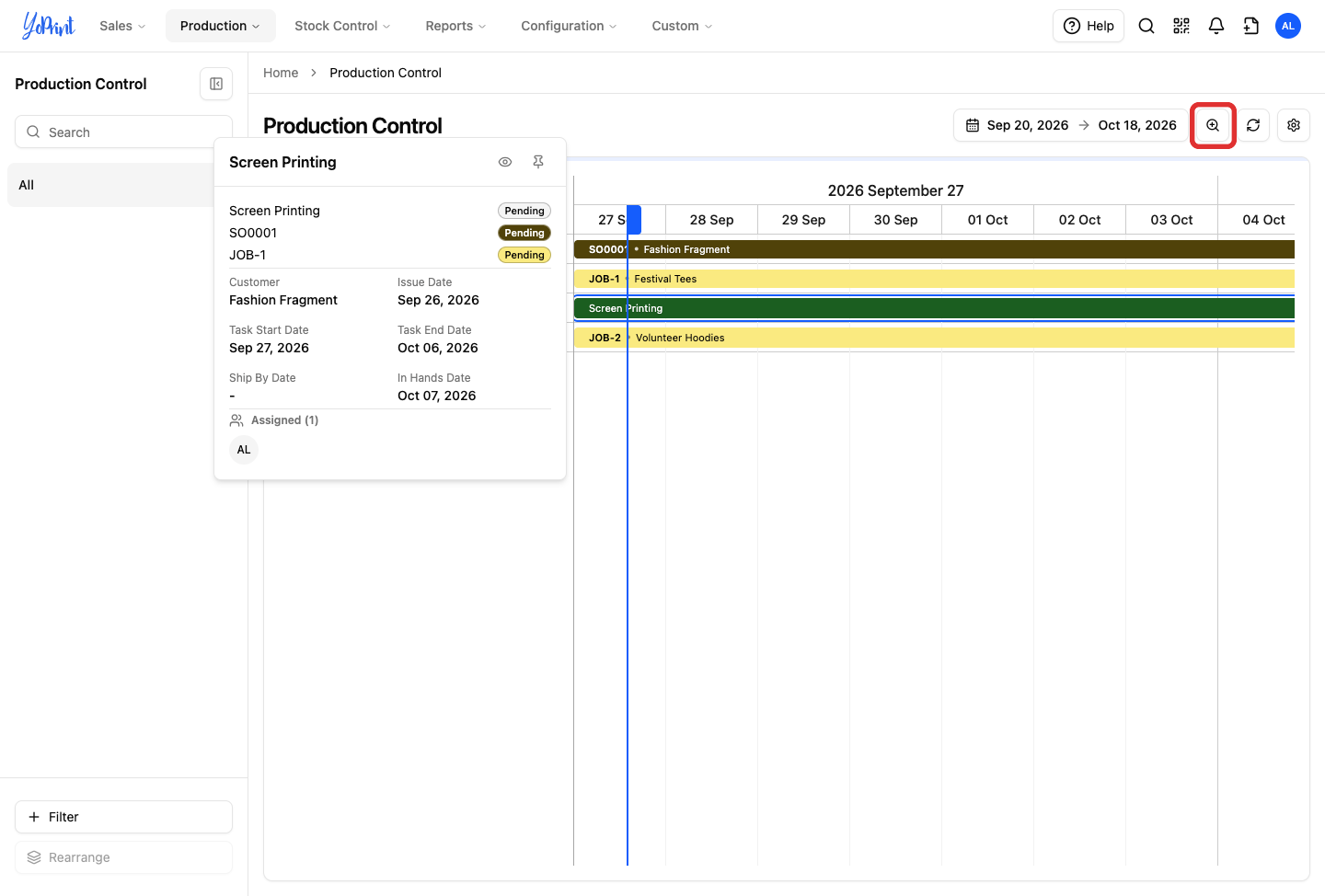Click the Pending badge beside SO0001
Image resolution: width=1325 pixels, height=896 pixels.
point(524,233)
